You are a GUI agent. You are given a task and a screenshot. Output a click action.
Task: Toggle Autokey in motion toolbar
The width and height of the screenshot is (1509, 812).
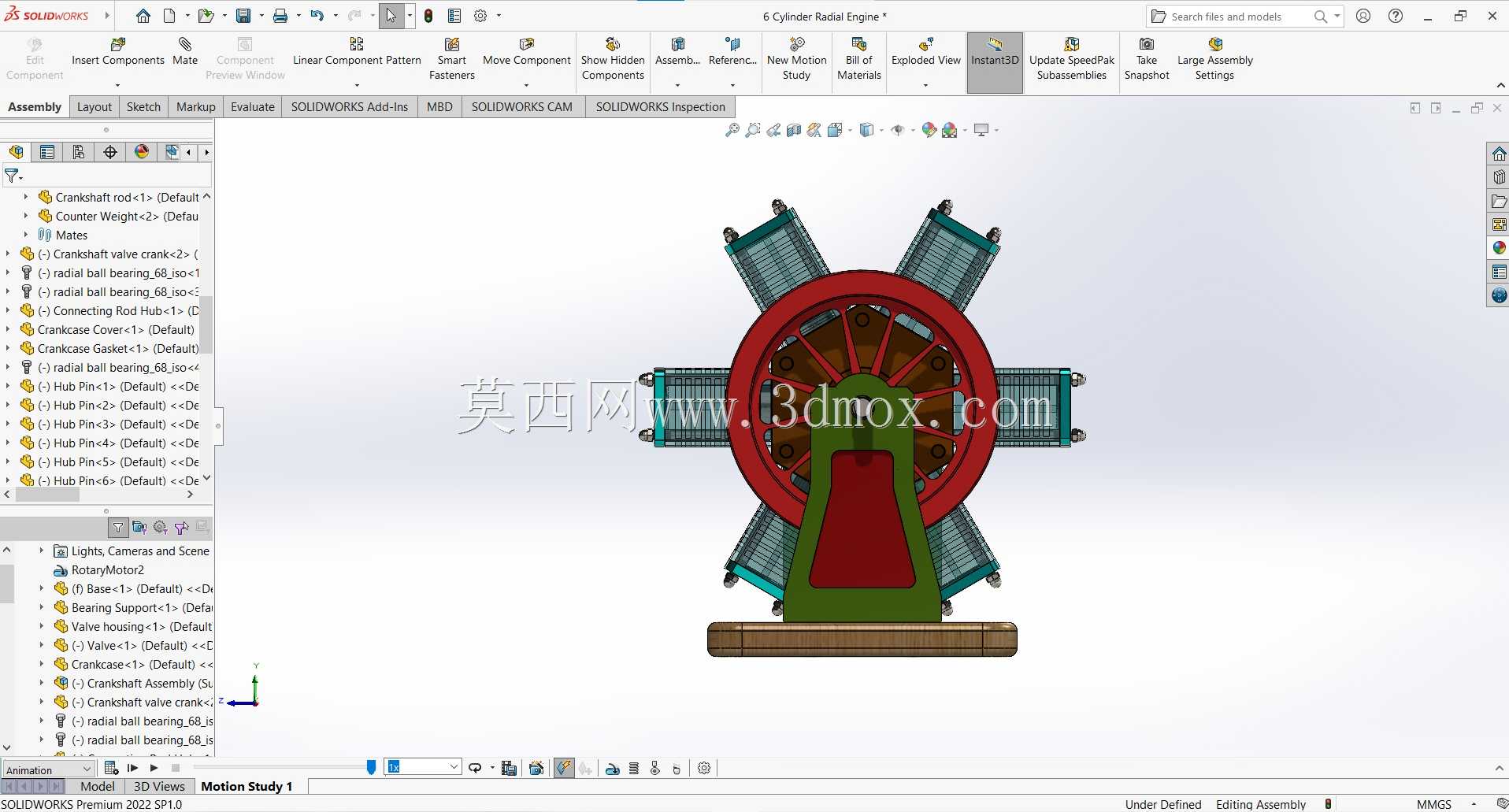tap(564, 768)
